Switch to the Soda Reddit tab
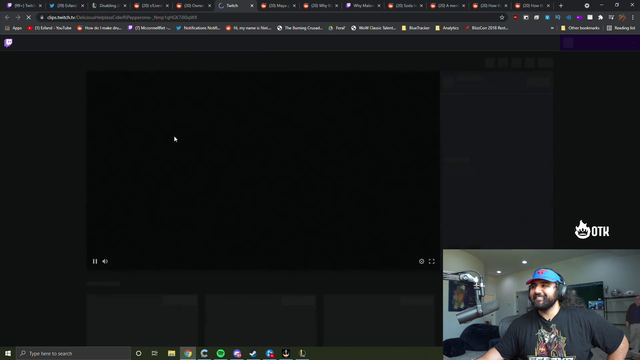The height and width of the screenshot is (360, 640). pos(405,6)
